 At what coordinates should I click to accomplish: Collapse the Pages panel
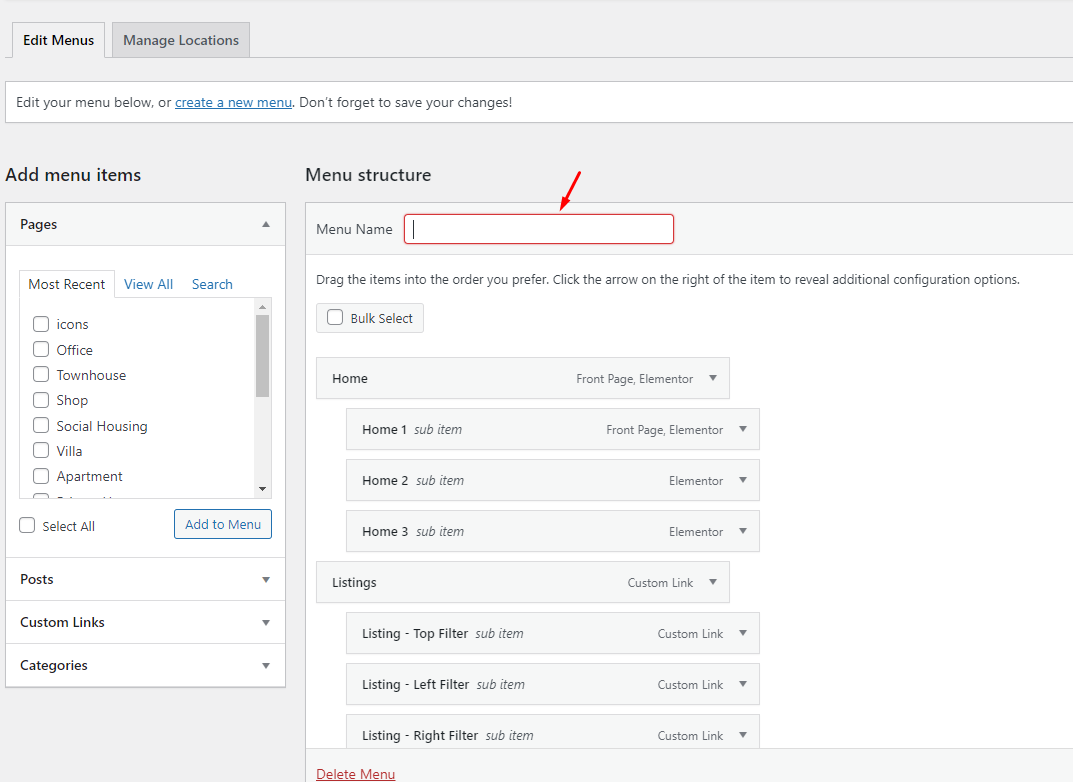[x=265, y=225]
